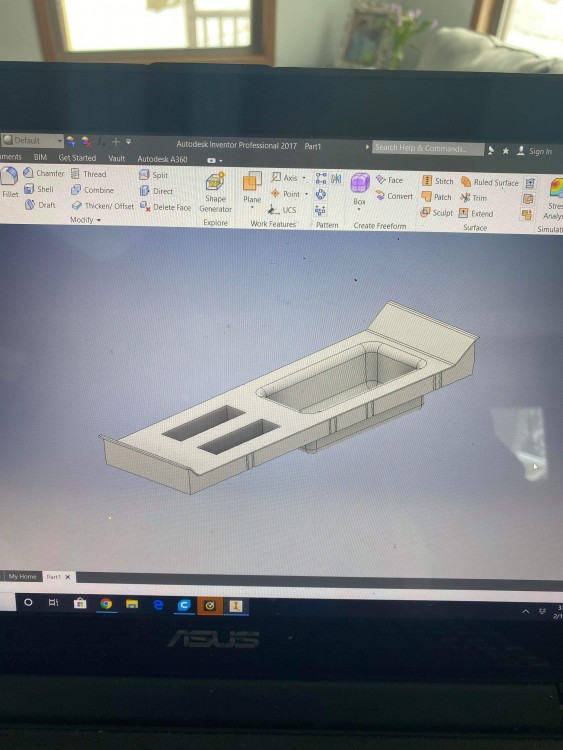Open the Shape Generator tool
This screenshot has width=563, height=750.
point(215,193)
